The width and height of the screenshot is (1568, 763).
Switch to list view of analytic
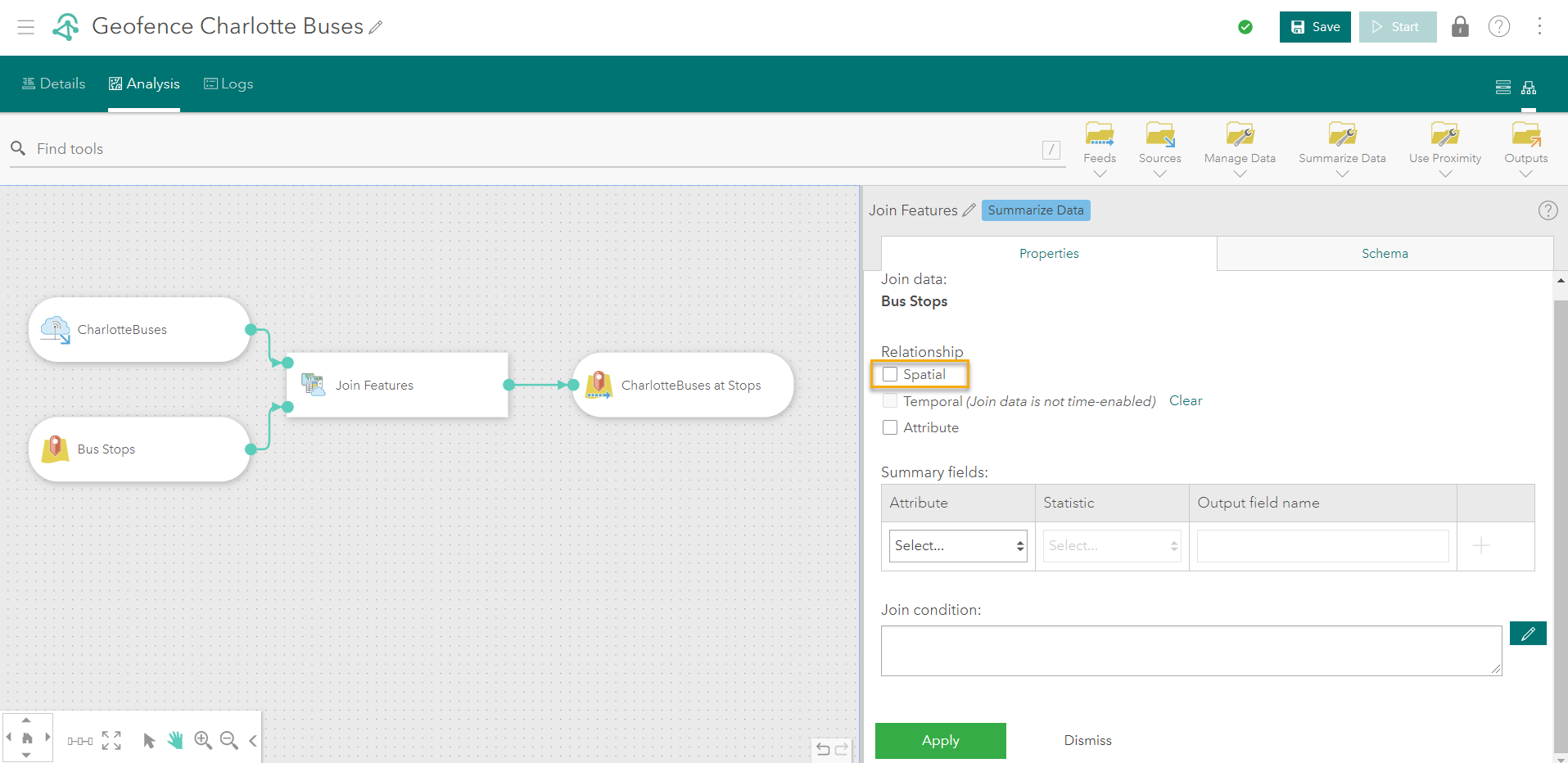(x=1503, y=88)
